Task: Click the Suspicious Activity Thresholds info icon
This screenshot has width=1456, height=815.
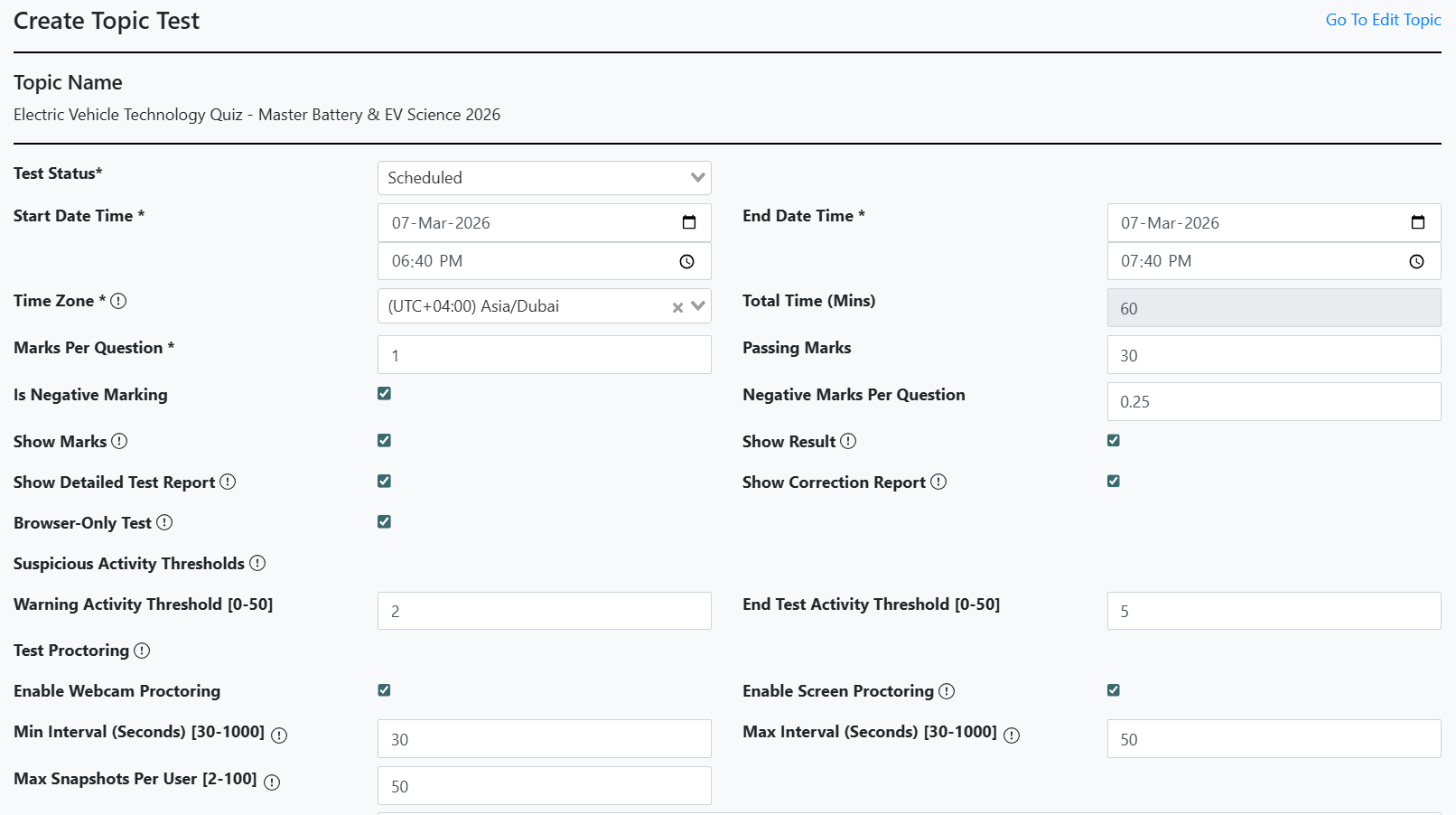Action: (258, 563)
